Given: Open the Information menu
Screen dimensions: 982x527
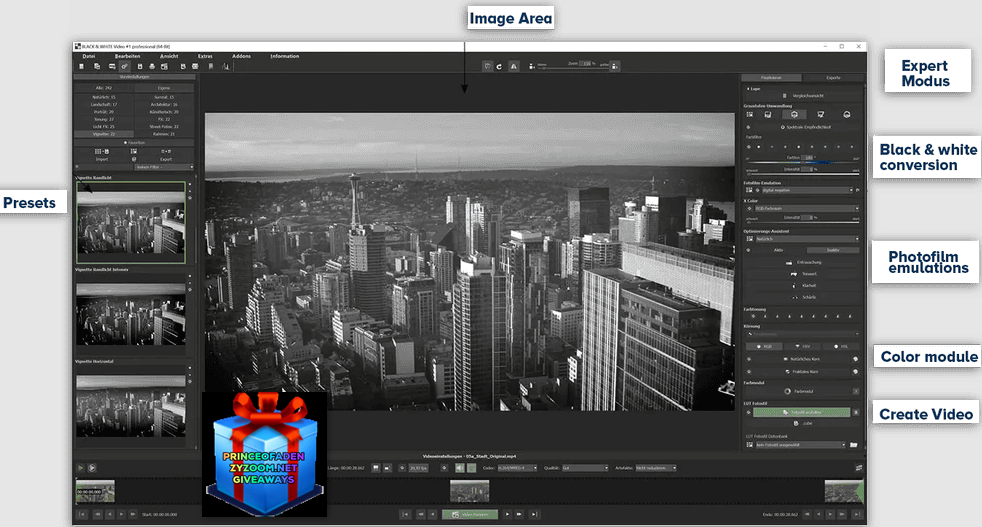Looking at the screenshot, I should (284, 56).
